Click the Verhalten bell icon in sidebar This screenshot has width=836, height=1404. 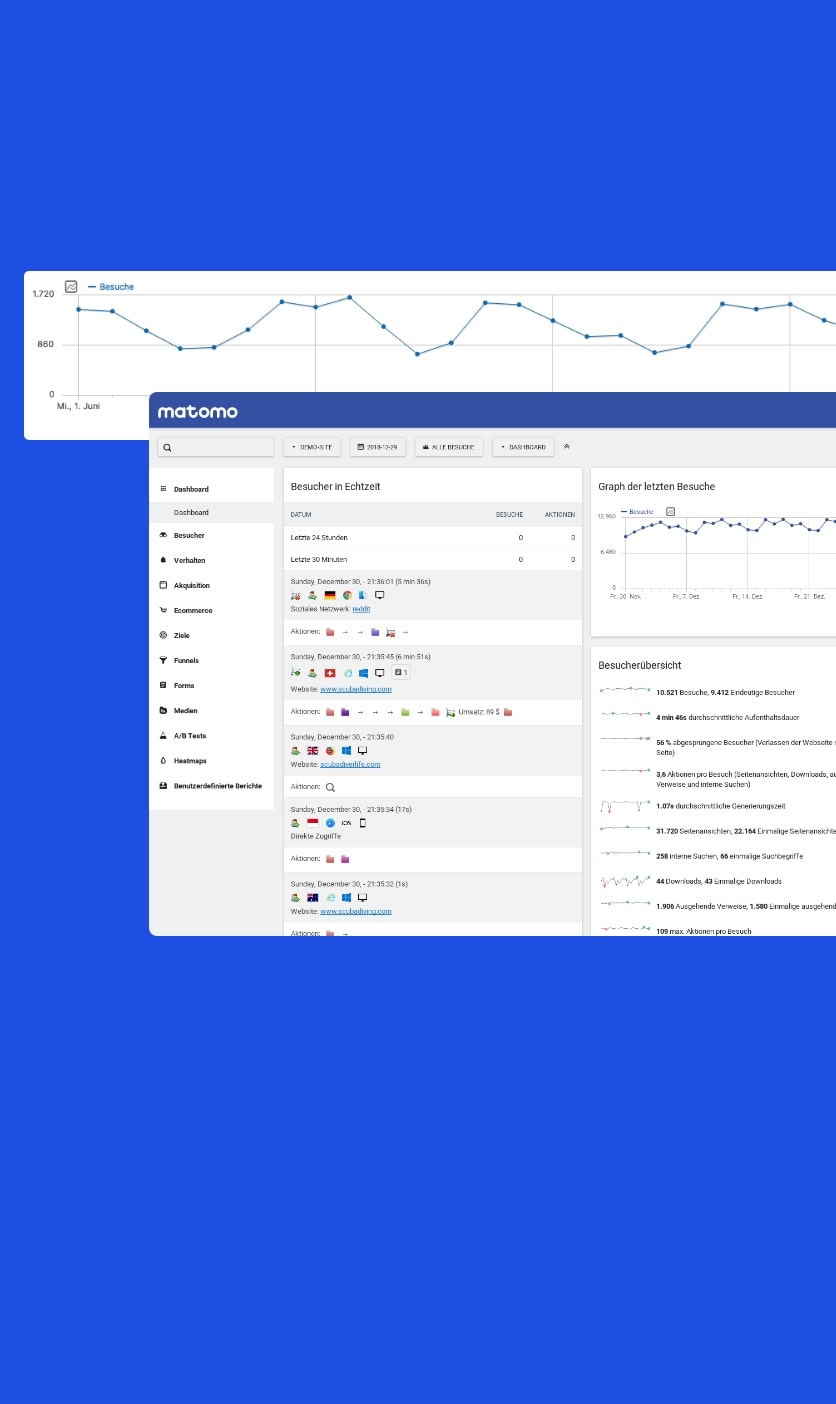tap(163, 560)
